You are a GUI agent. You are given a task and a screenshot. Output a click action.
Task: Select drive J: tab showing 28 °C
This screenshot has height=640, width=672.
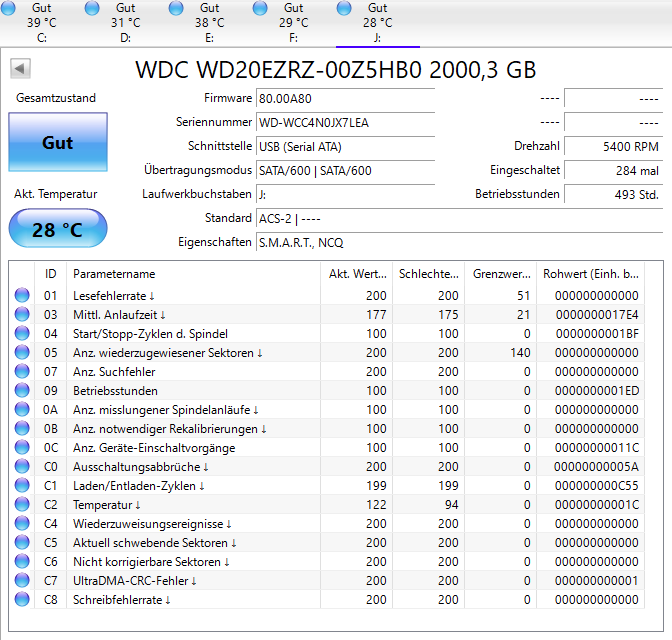378,23
